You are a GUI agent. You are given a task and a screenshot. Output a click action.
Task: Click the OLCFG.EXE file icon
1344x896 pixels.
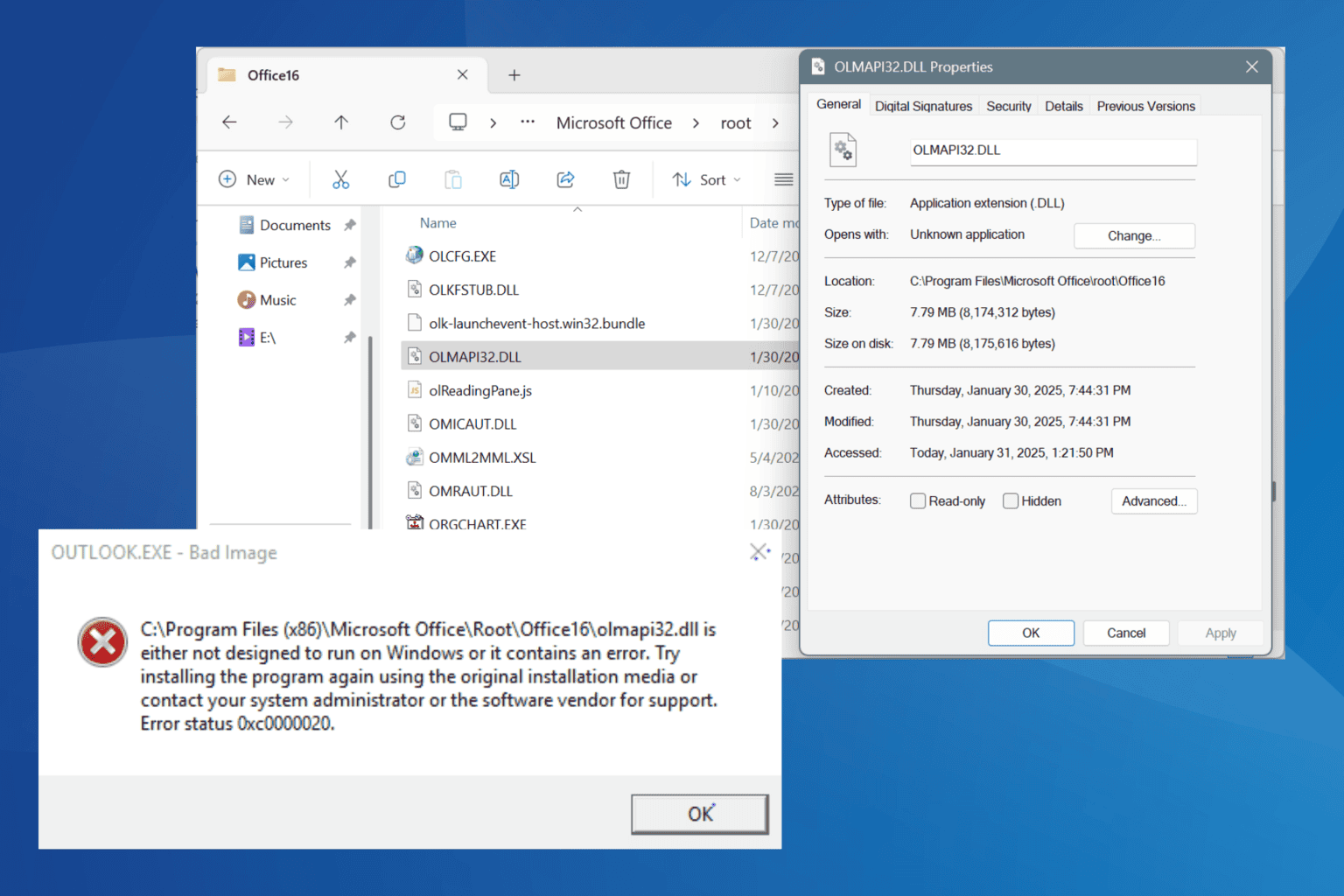(415, 255)
